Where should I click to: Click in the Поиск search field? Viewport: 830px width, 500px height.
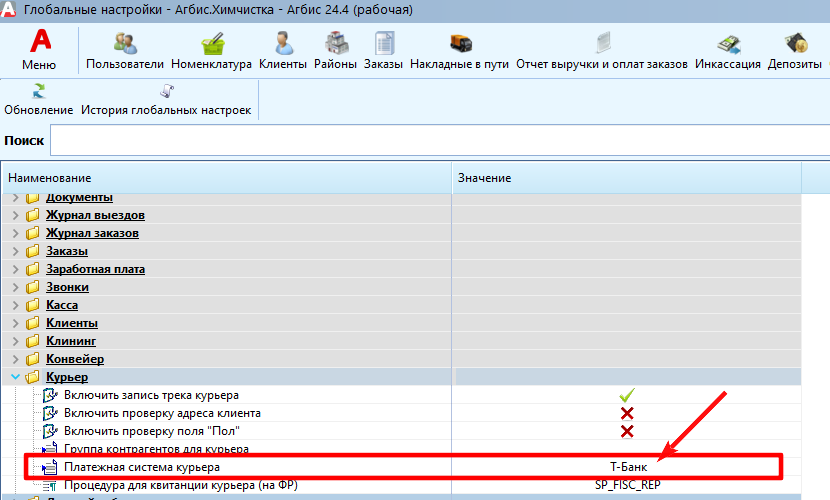440,141
